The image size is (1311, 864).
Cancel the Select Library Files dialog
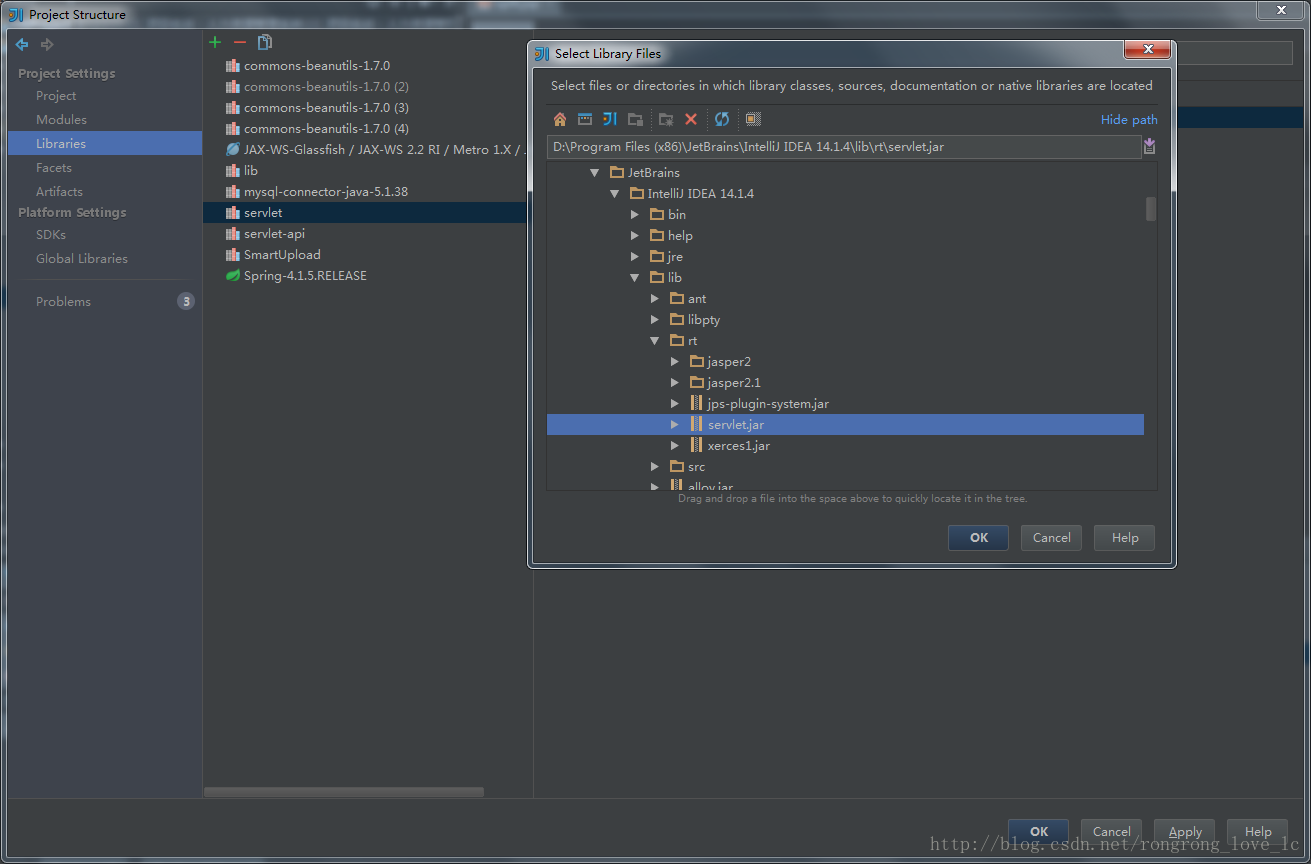click(1051, 538)
